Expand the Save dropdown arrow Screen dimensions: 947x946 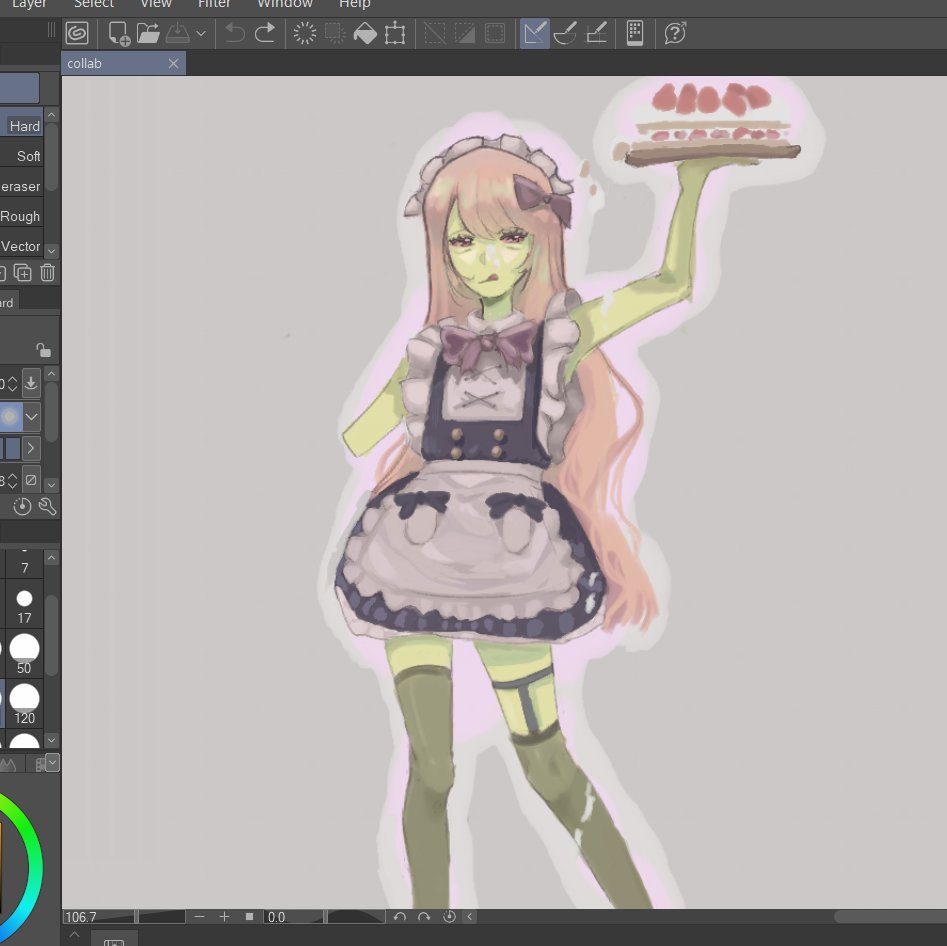point(201,34)
